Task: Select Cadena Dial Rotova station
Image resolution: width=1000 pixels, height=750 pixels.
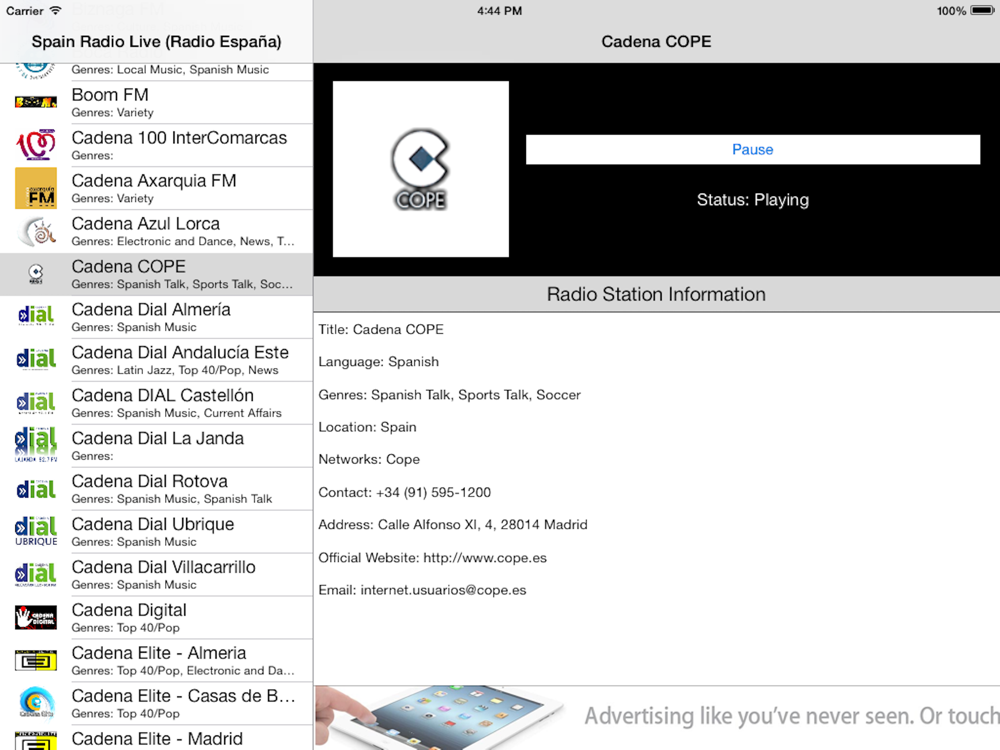Action: click(156, 489)
